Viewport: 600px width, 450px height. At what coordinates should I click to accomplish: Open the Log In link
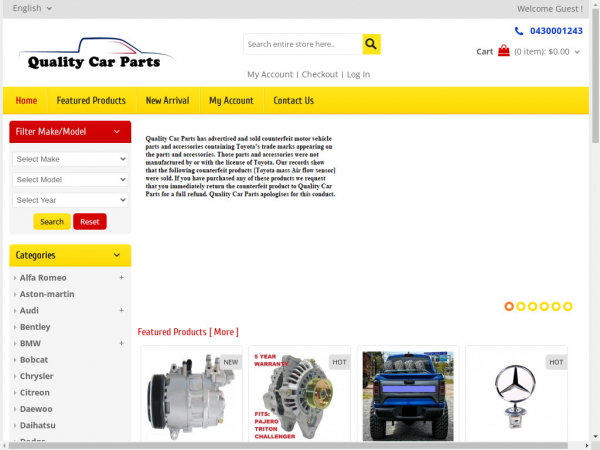tap(358, 74)
